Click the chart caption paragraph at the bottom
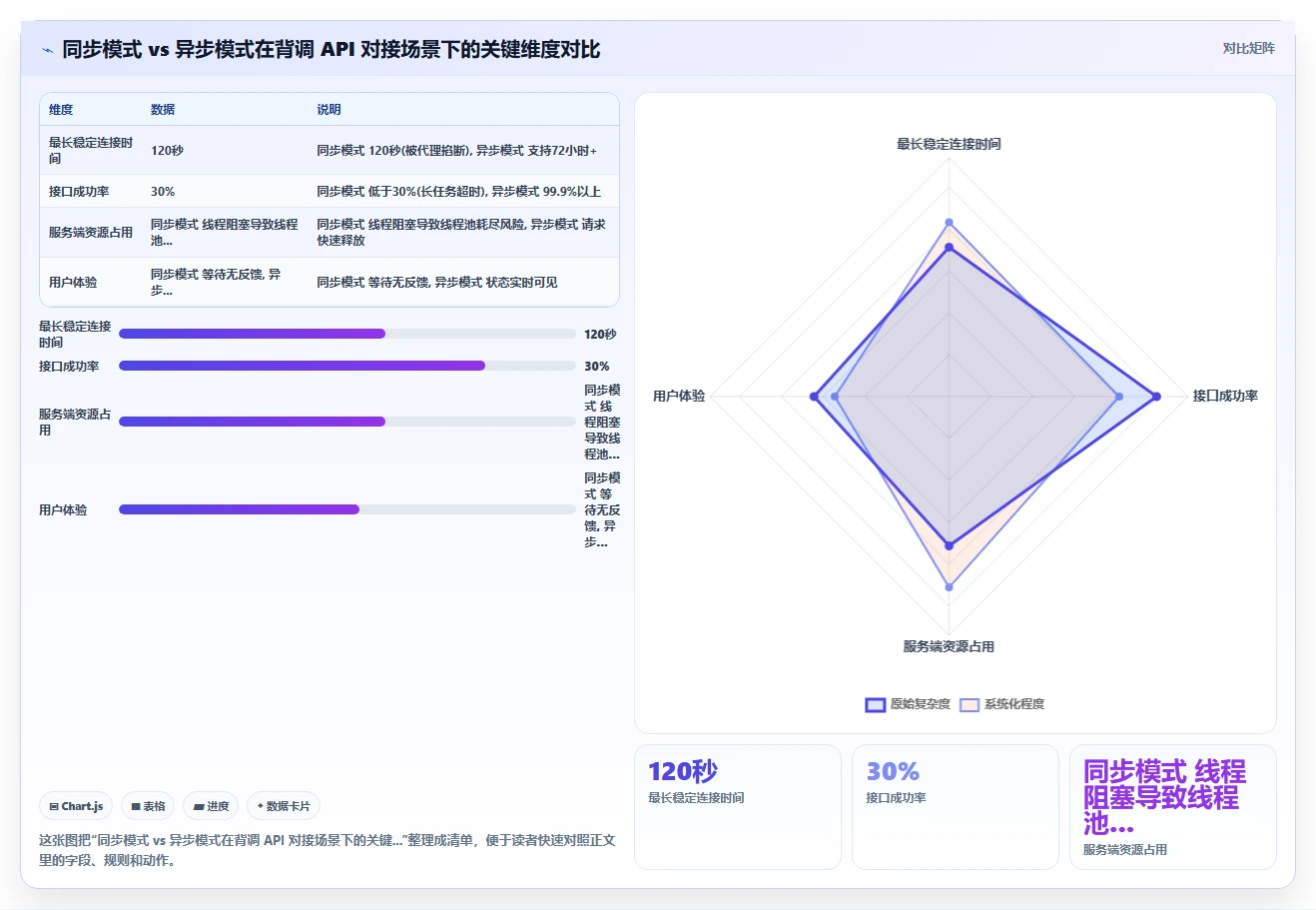The image size is (1316, 910). click(328, 850)
